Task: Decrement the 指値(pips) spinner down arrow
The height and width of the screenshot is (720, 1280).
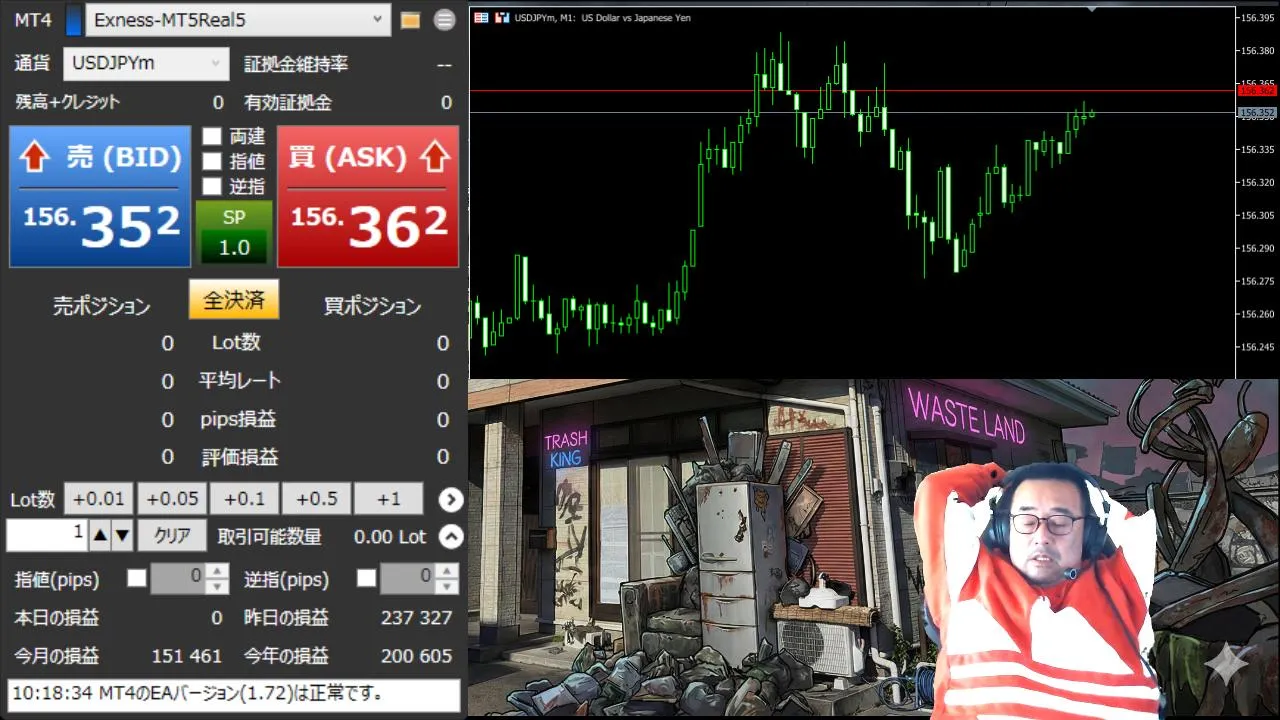Action: [x=218, y=586]
